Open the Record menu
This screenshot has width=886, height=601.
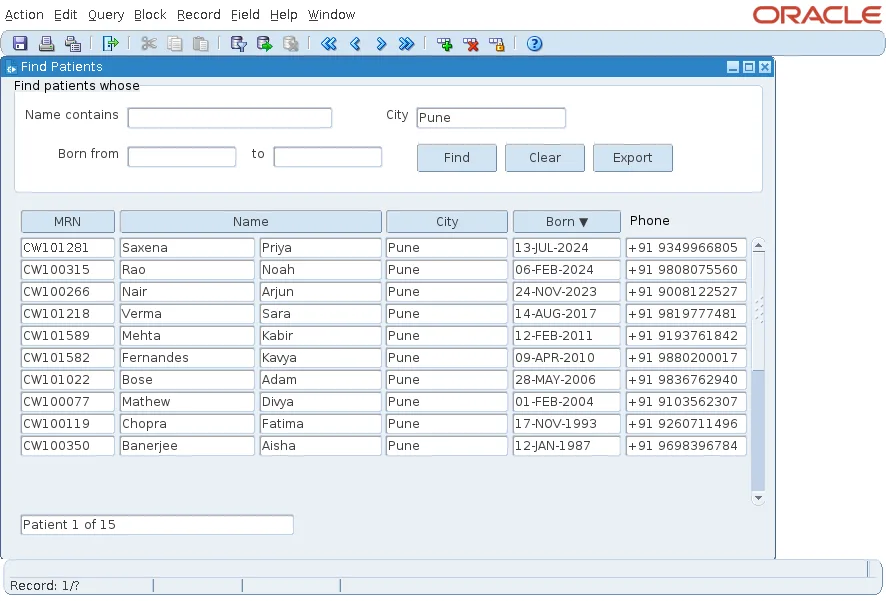[198, 15]
